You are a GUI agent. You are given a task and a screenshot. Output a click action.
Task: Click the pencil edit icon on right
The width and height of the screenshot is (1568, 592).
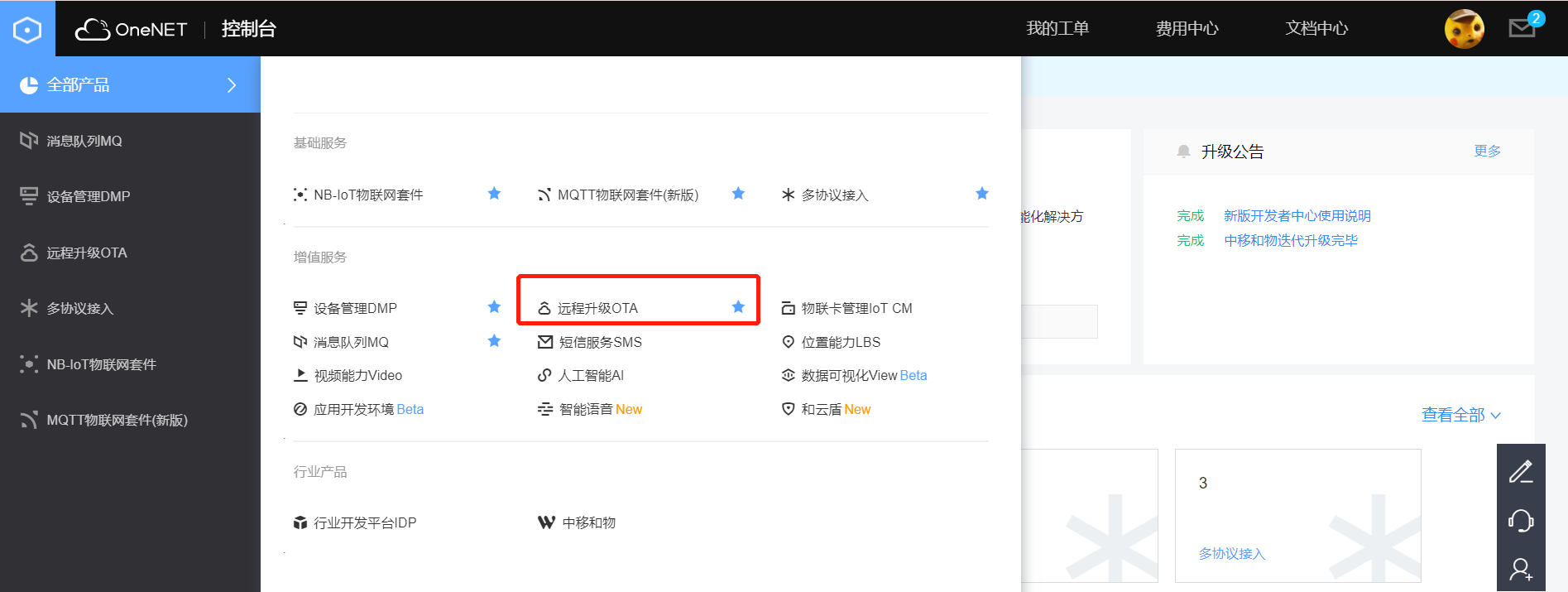click(1521, 472)
